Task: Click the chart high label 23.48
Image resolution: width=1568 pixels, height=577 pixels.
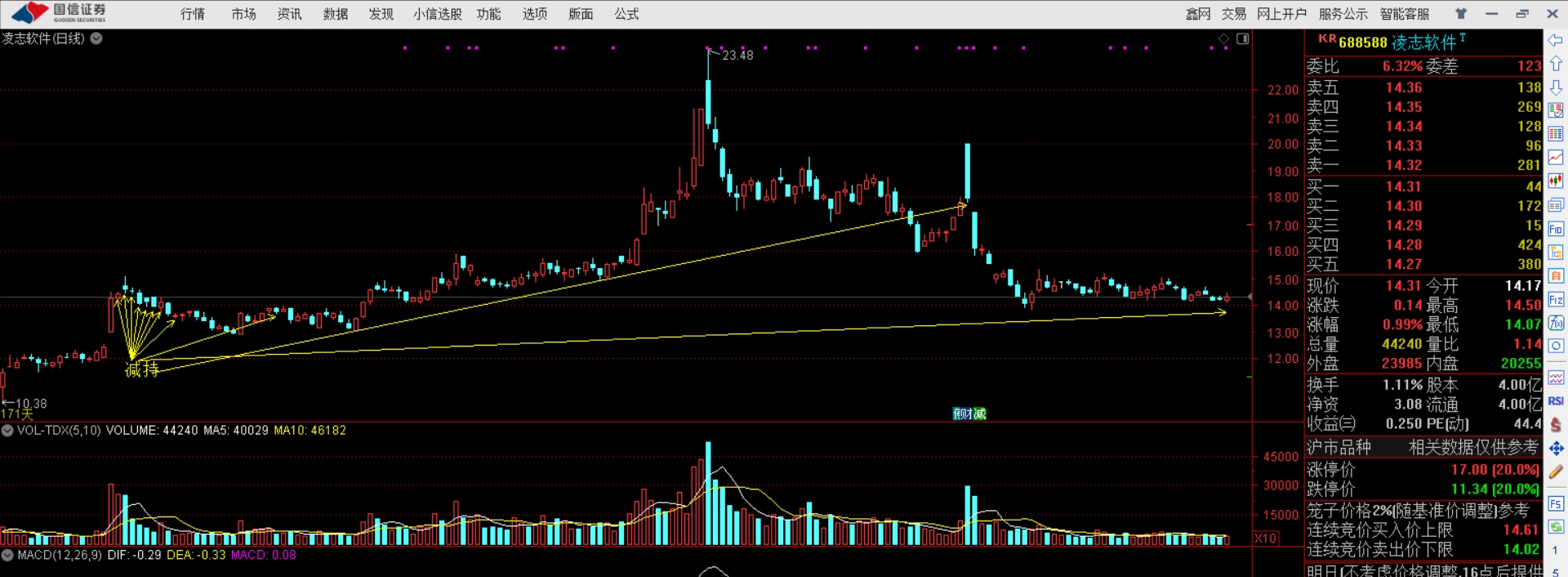Action: click(737, 56)
